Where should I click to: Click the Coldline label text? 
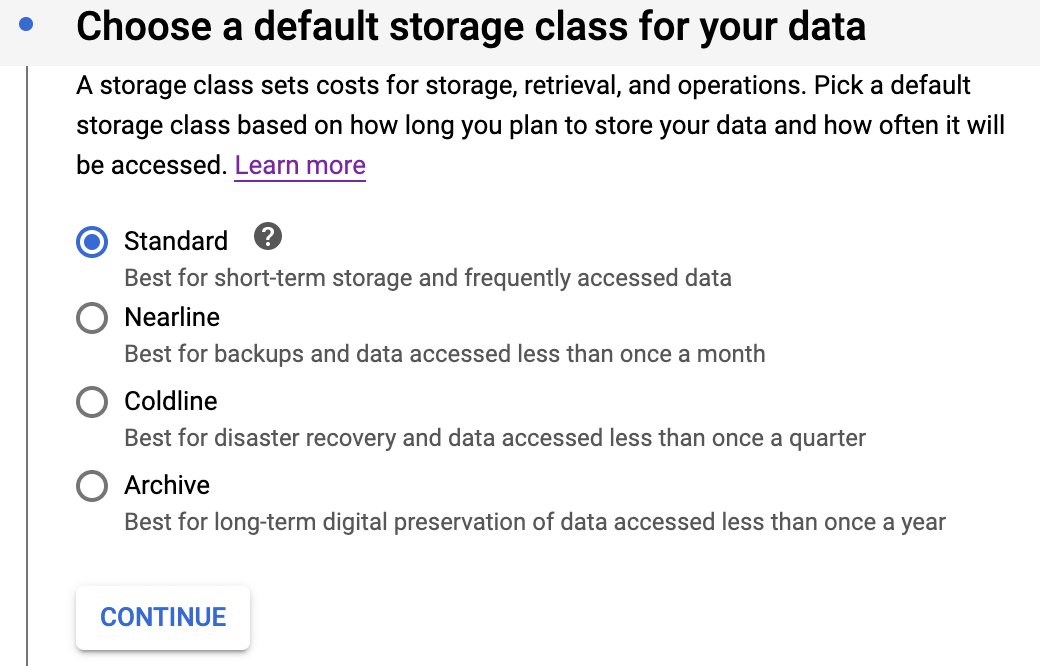(170, 401)
